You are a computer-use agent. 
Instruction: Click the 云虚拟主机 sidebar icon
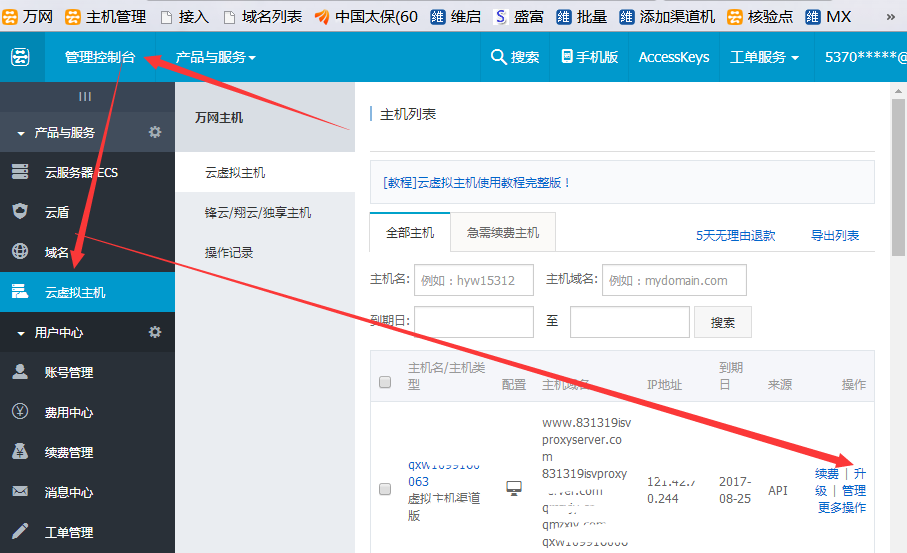coord(20,291)
